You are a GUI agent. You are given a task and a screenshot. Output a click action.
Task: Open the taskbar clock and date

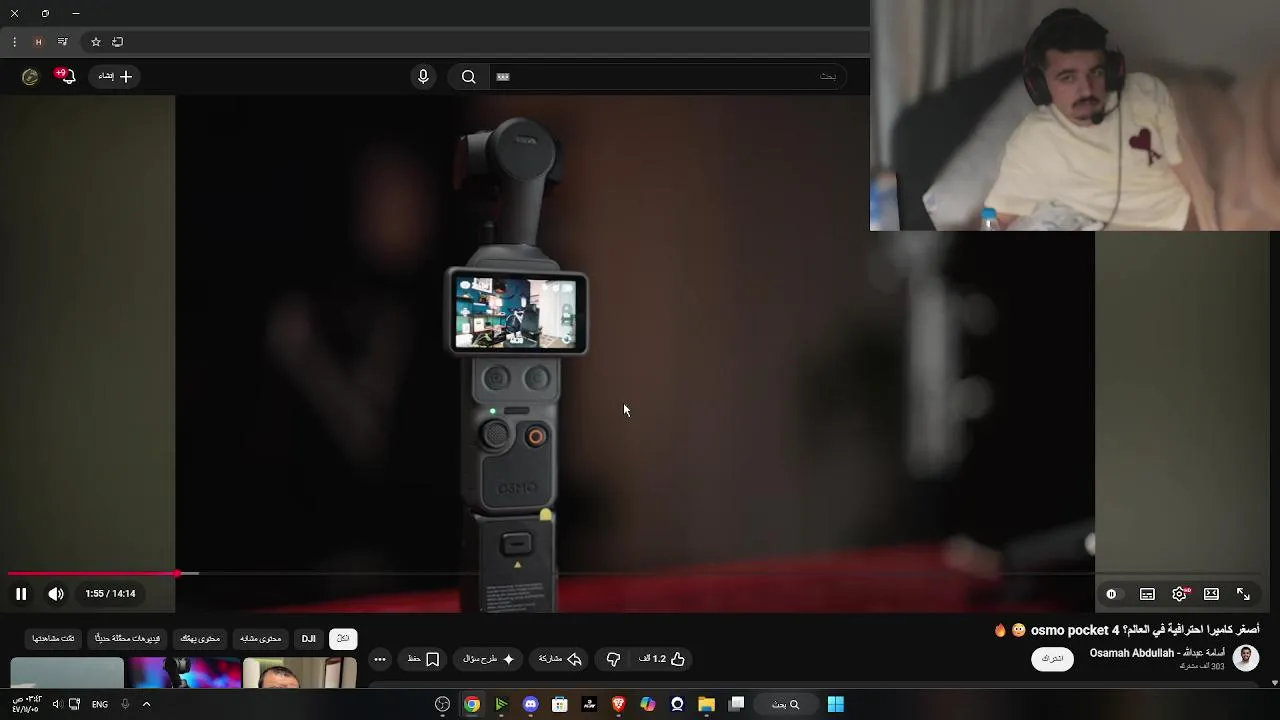click(27, 704)
